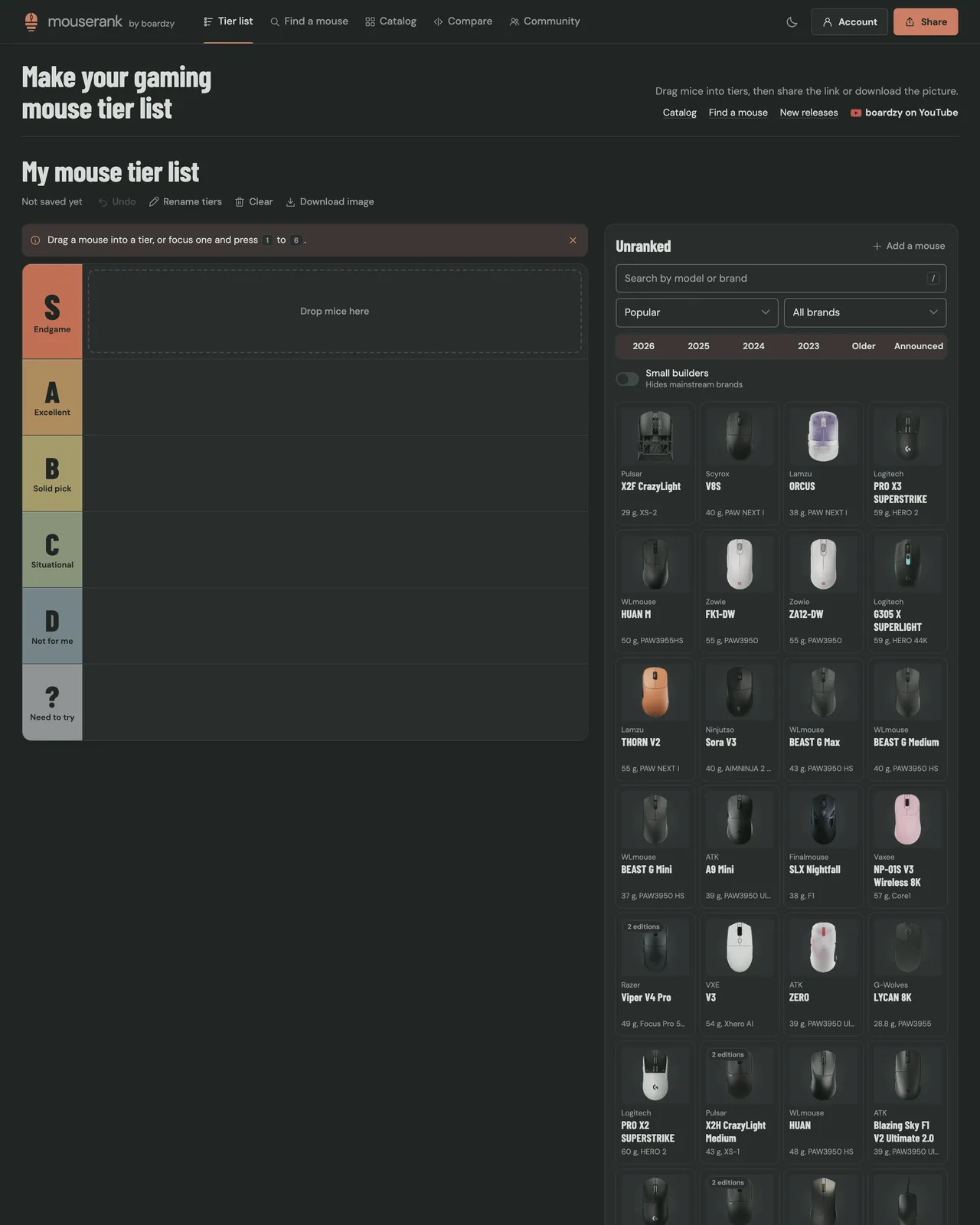This screenshot has height=1225, width=980.
Task: Select the Older filter
Action: 864,346
